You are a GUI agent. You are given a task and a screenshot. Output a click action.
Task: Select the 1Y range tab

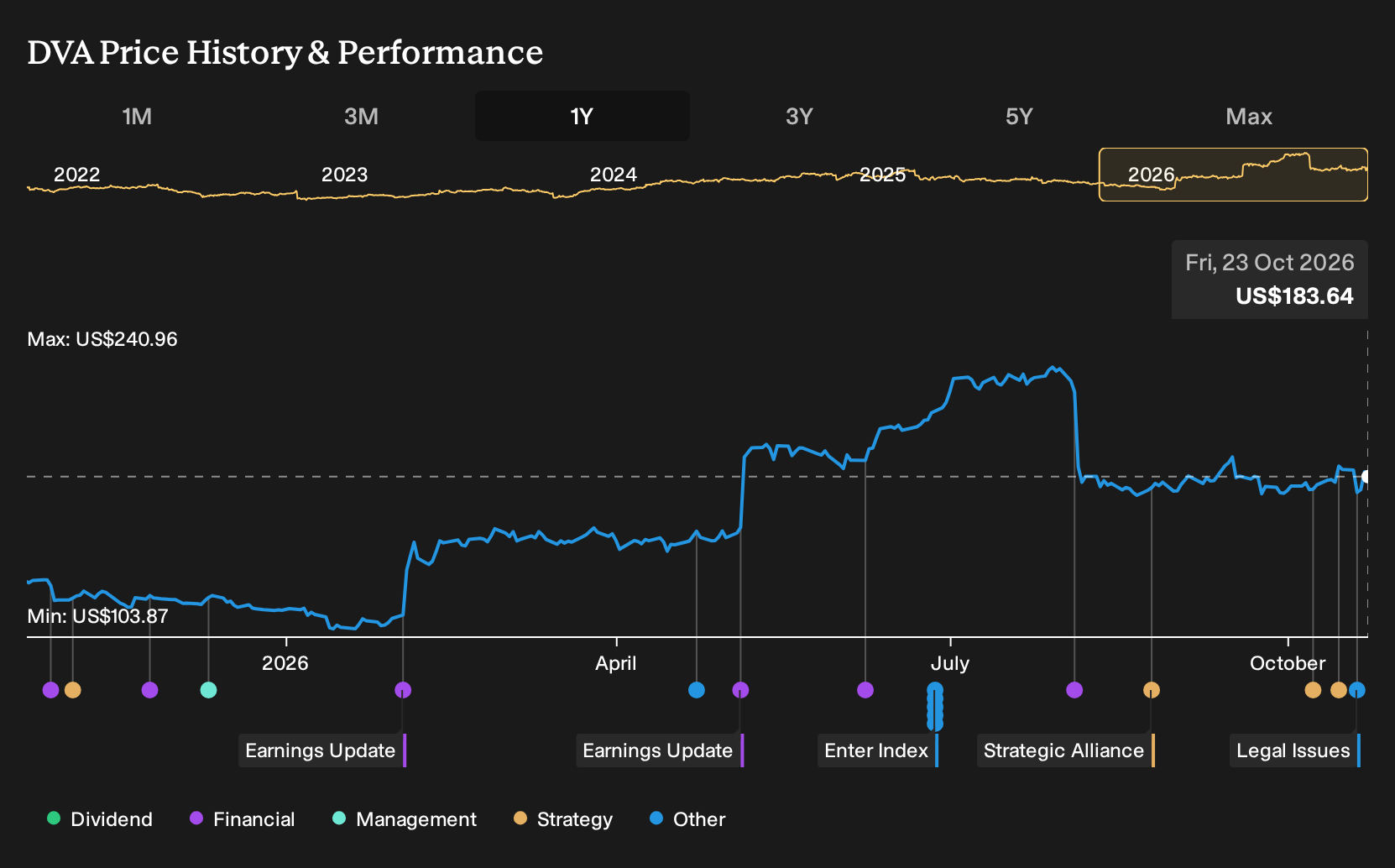pos(583,116)
